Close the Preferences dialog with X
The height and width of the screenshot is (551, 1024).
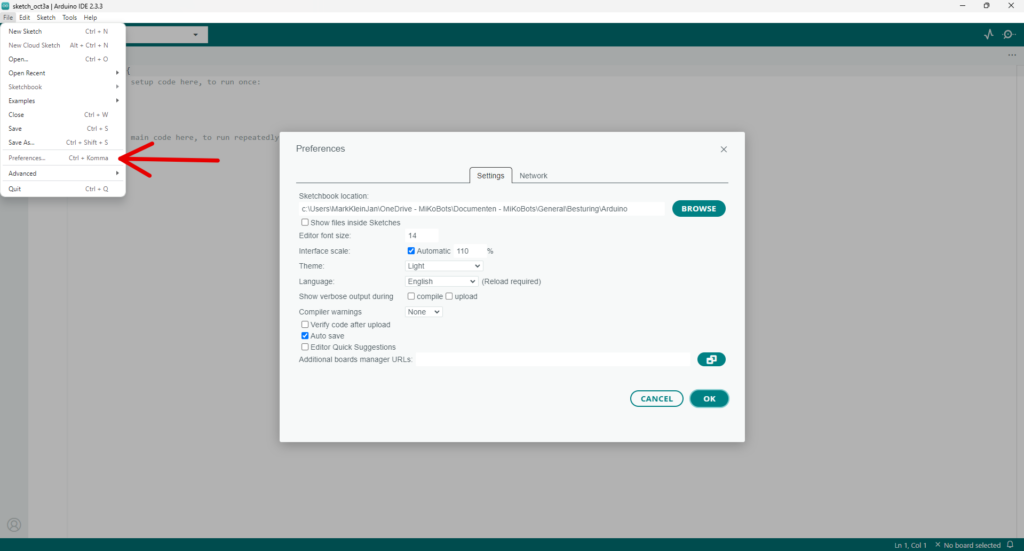[724, 150]
